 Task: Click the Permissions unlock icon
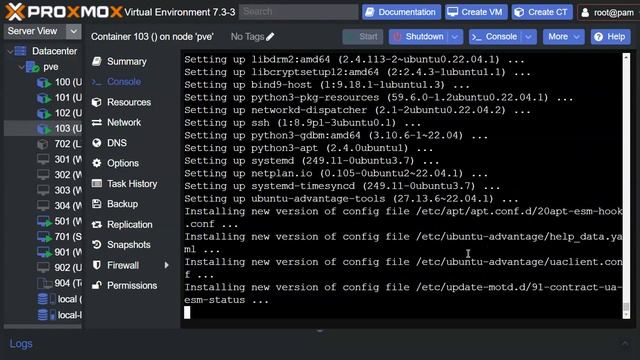[x=97, y=285]
